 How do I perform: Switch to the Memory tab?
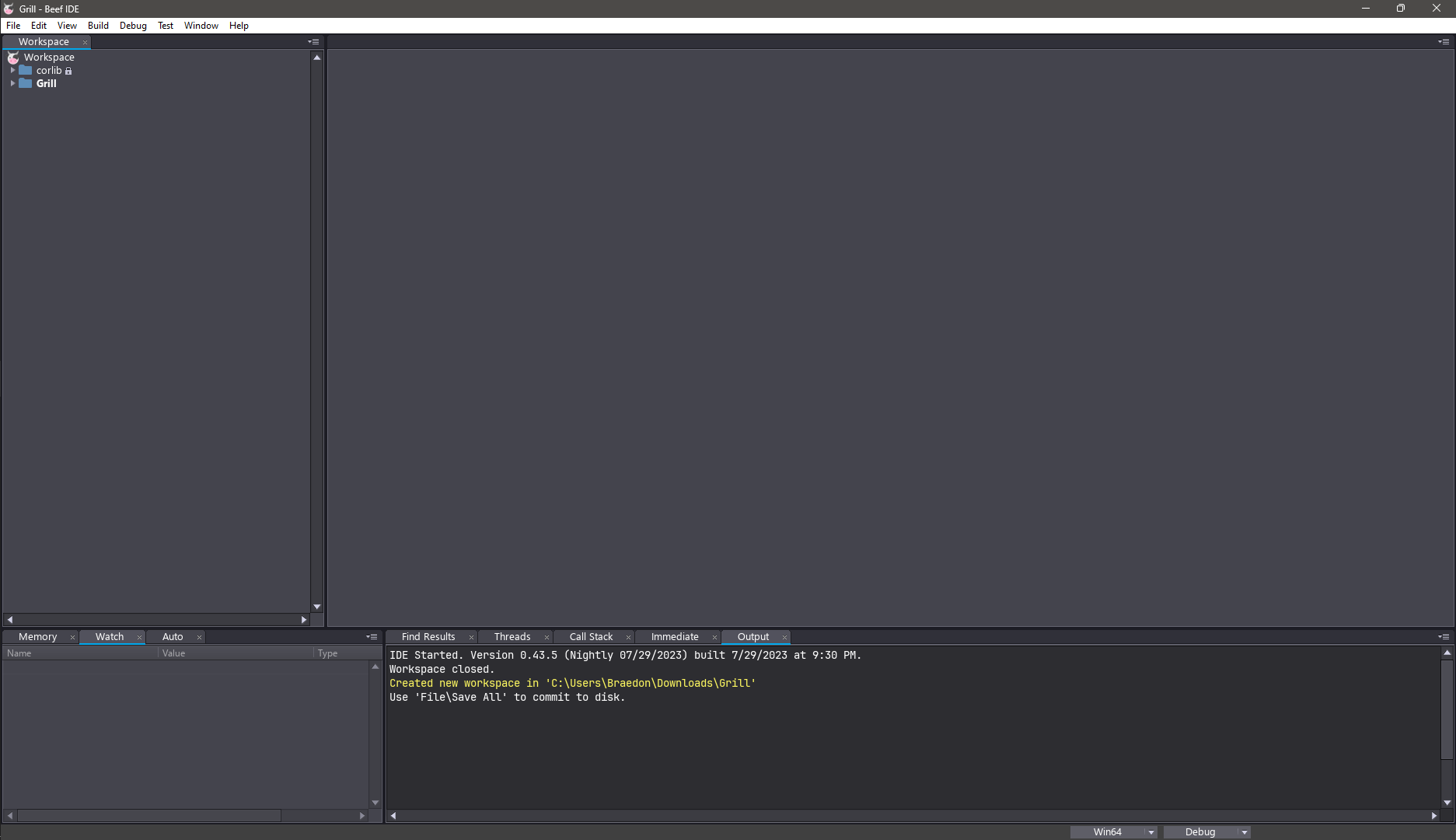click(38, 637)
